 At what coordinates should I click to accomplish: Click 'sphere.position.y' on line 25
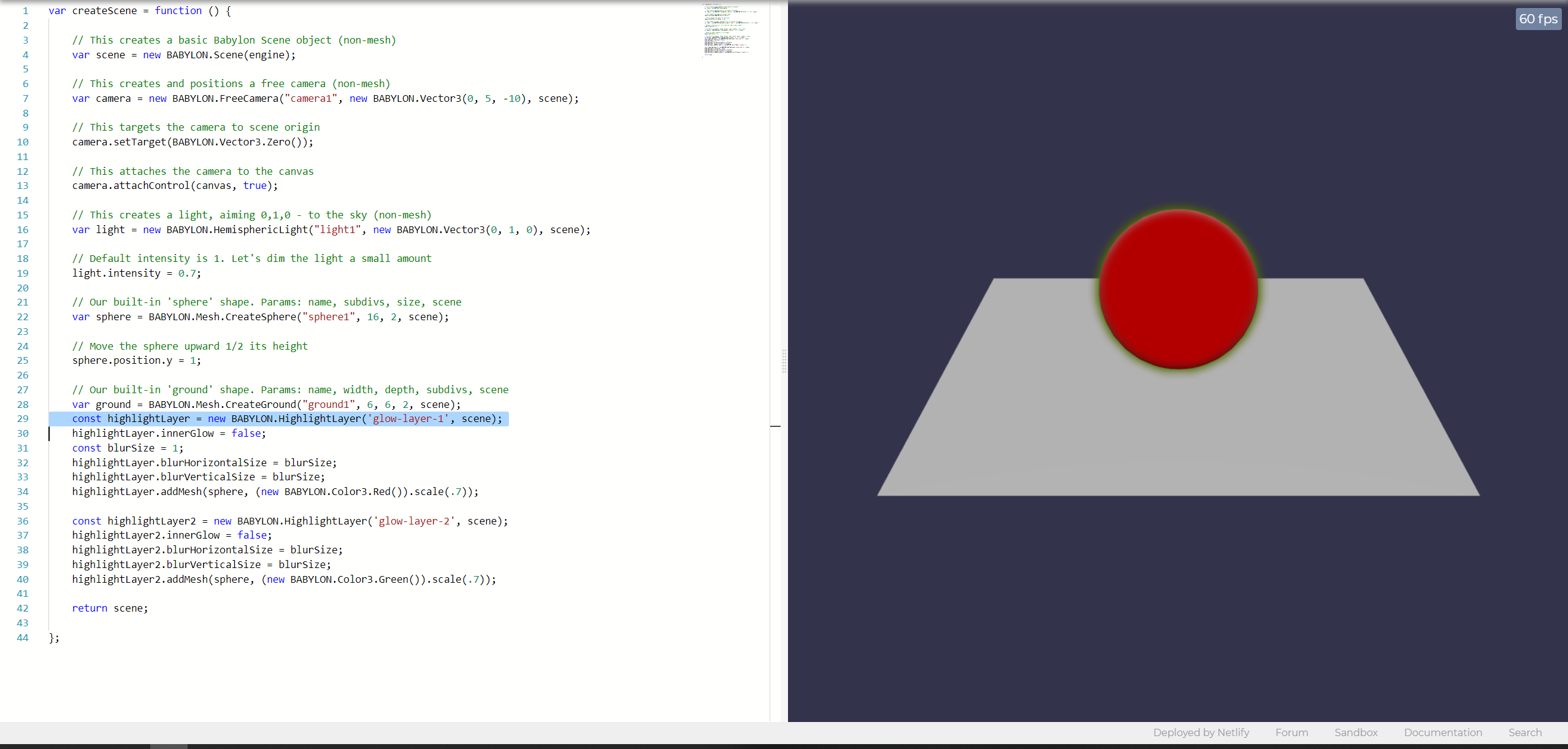pos(122,360)
